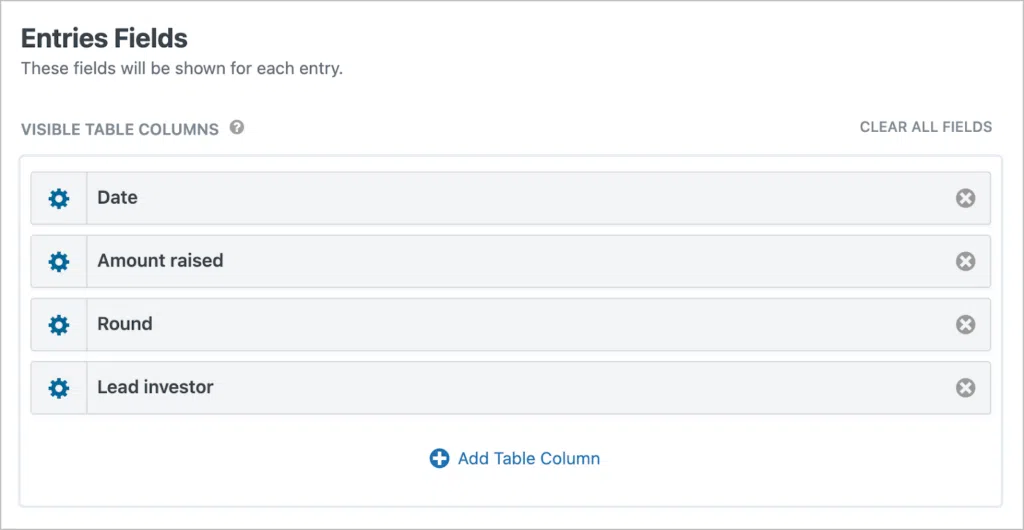Configure the Round column via gear icon
Screen dimensions: 1024x530
tap(59, 324)
